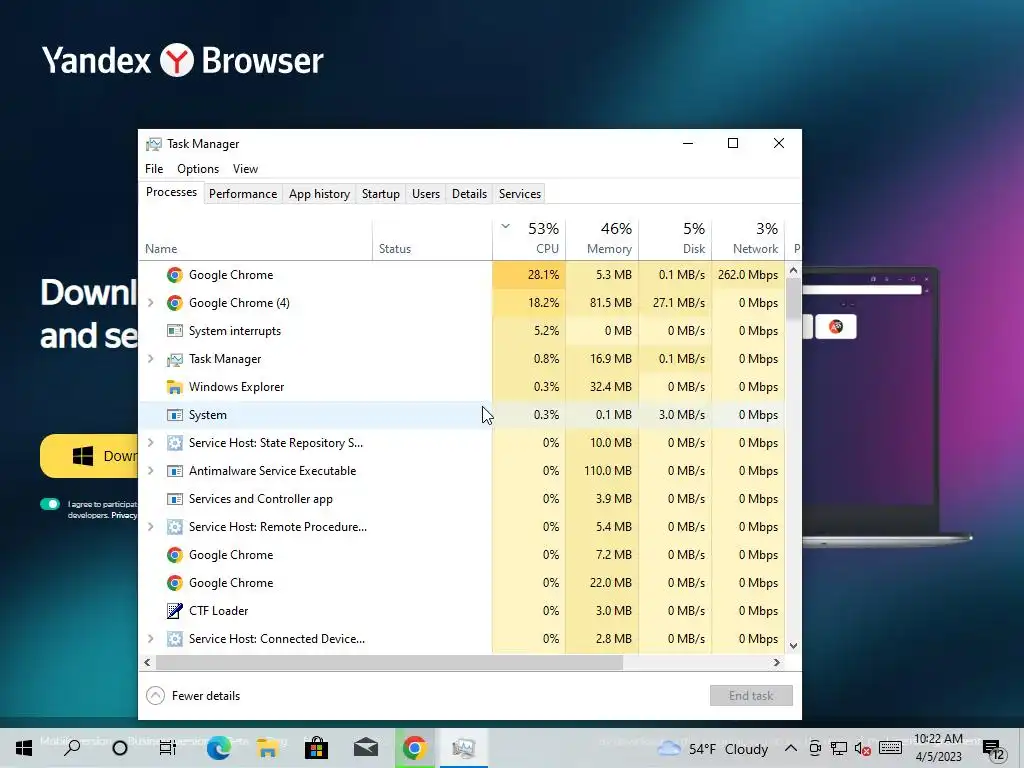The height and width of the screenshot is (768, 1024).
Task: Click the End task button
Action: tap(751, 696)
